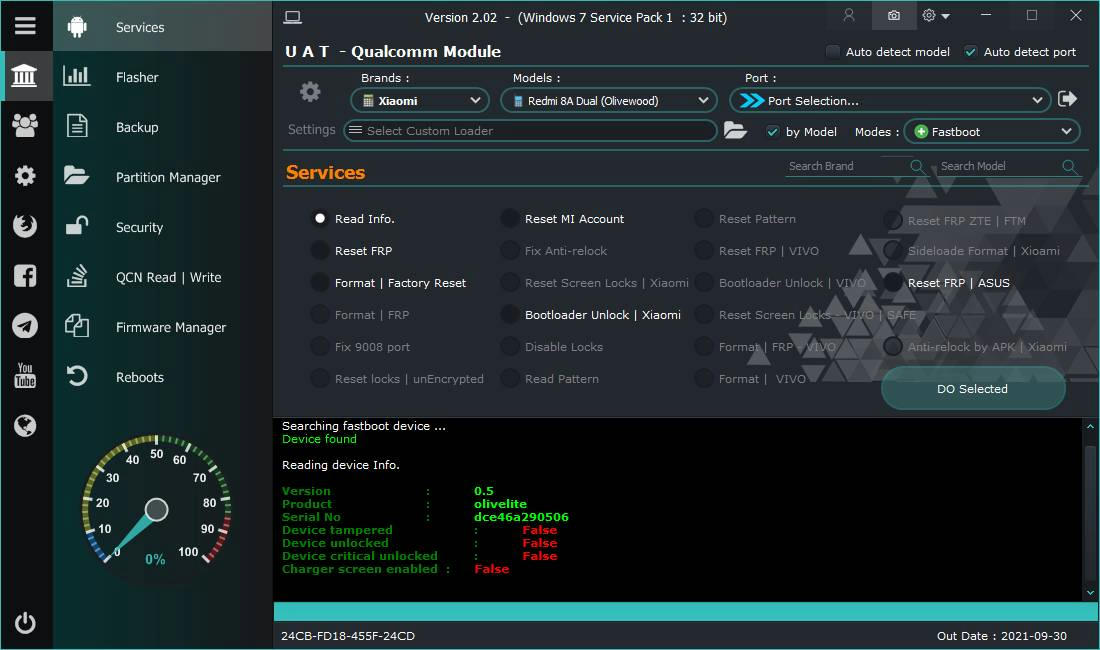Open the Facebook sidebar icon
1100x650 pixels.
point(25,276)
